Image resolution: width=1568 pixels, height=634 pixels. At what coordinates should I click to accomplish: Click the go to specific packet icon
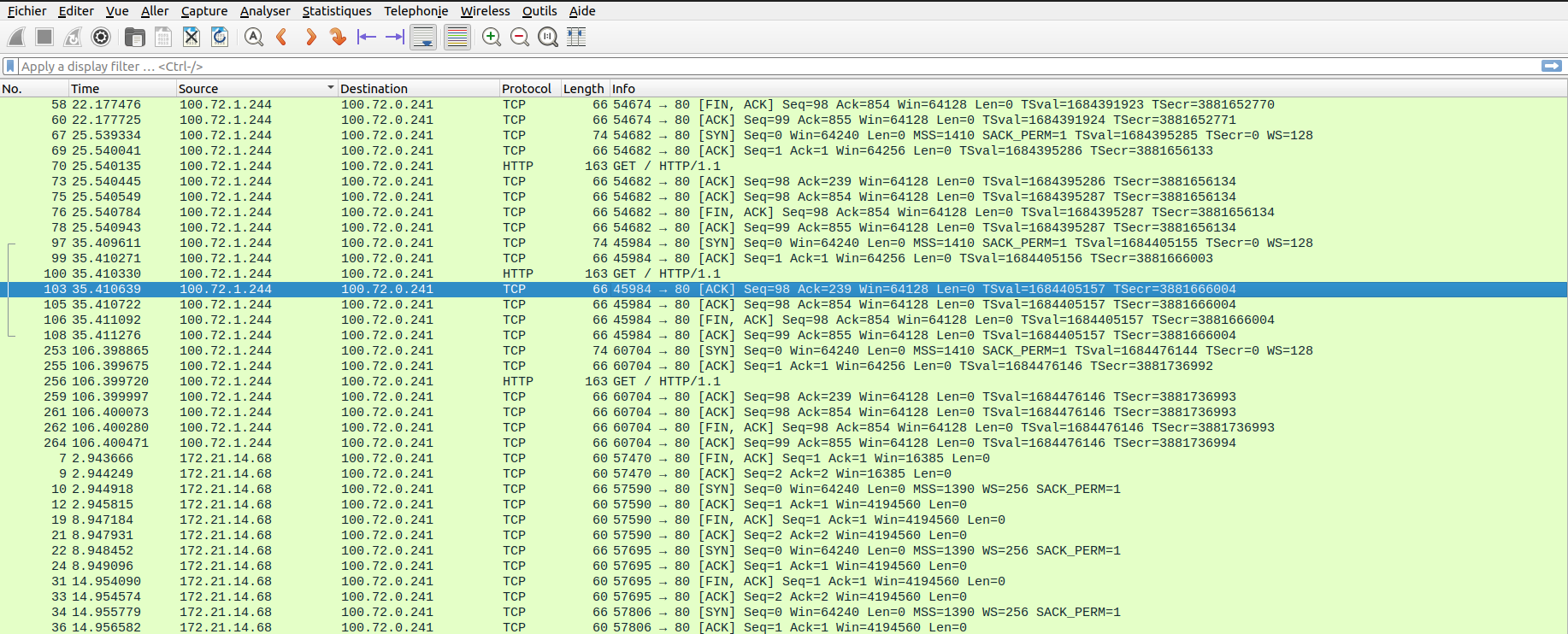pyautogui.click(x=338, y=37)
